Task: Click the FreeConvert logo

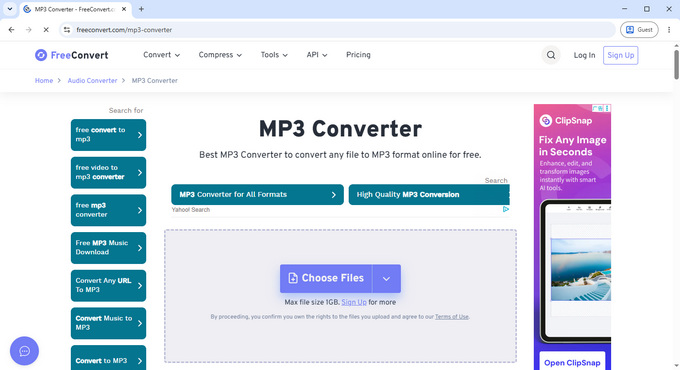Action: 72,55
